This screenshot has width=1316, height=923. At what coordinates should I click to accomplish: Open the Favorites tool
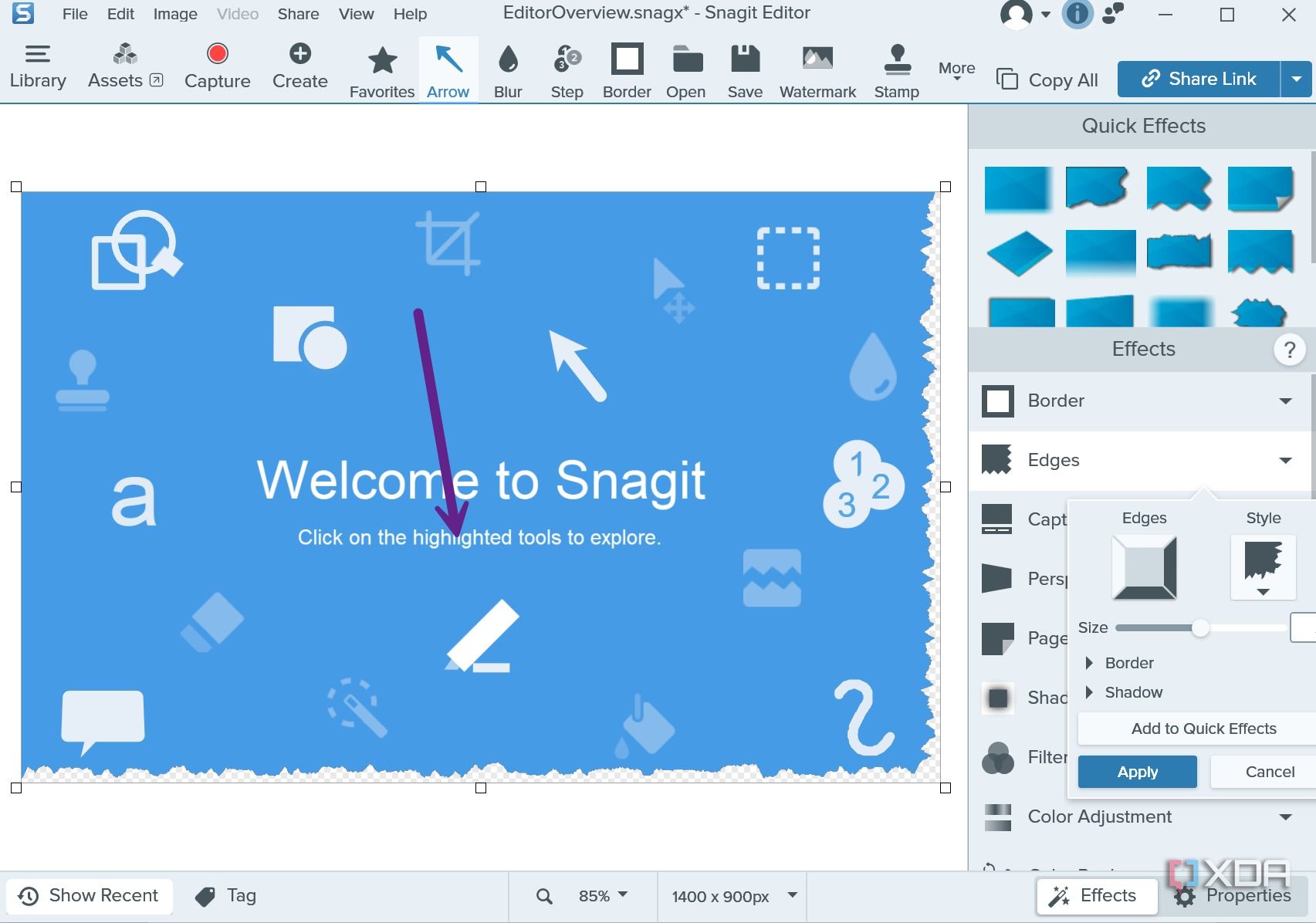382,72
